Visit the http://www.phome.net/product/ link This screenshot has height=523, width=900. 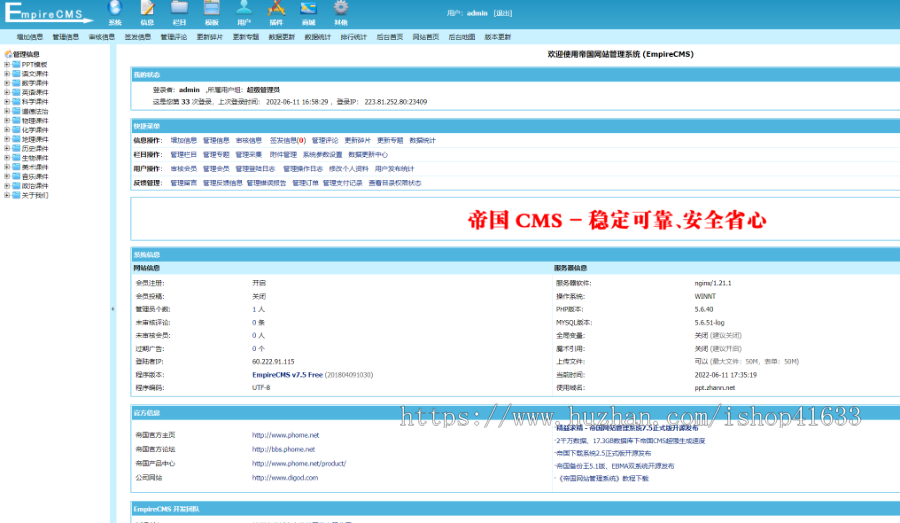(299, 463)
